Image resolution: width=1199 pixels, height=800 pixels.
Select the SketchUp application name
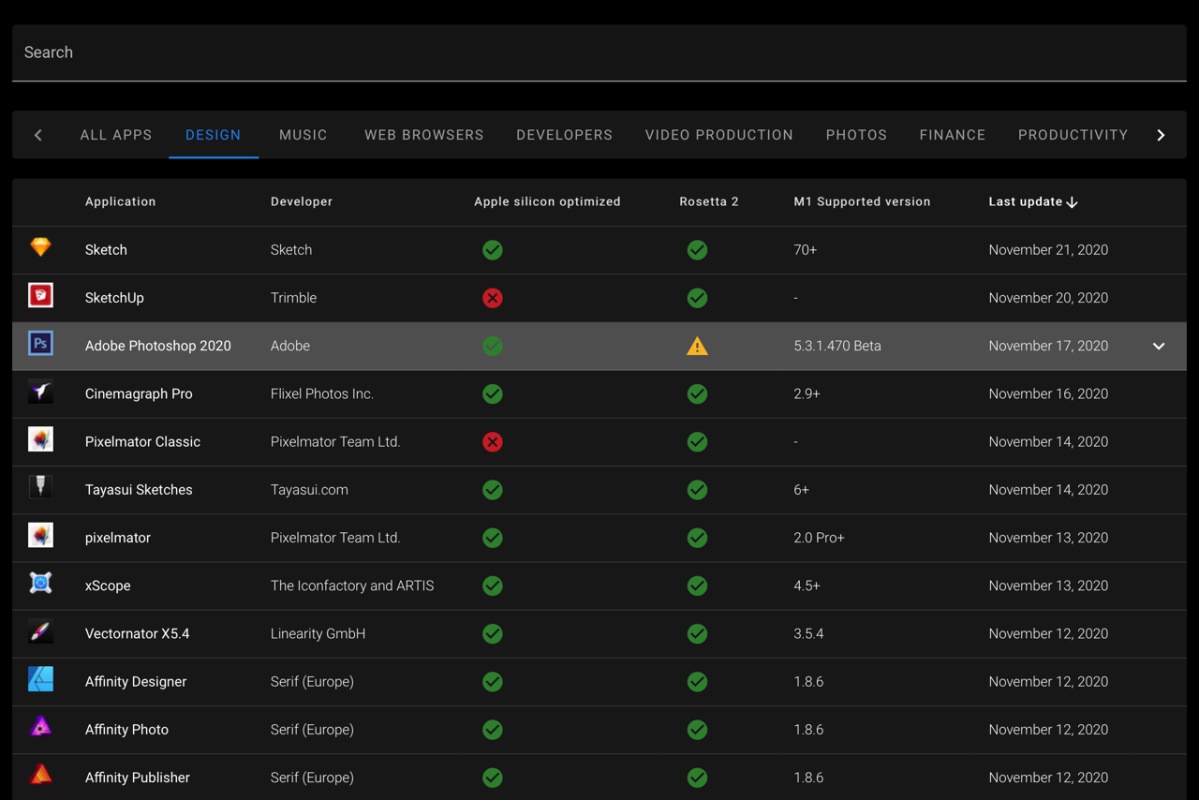coord(114,298)
